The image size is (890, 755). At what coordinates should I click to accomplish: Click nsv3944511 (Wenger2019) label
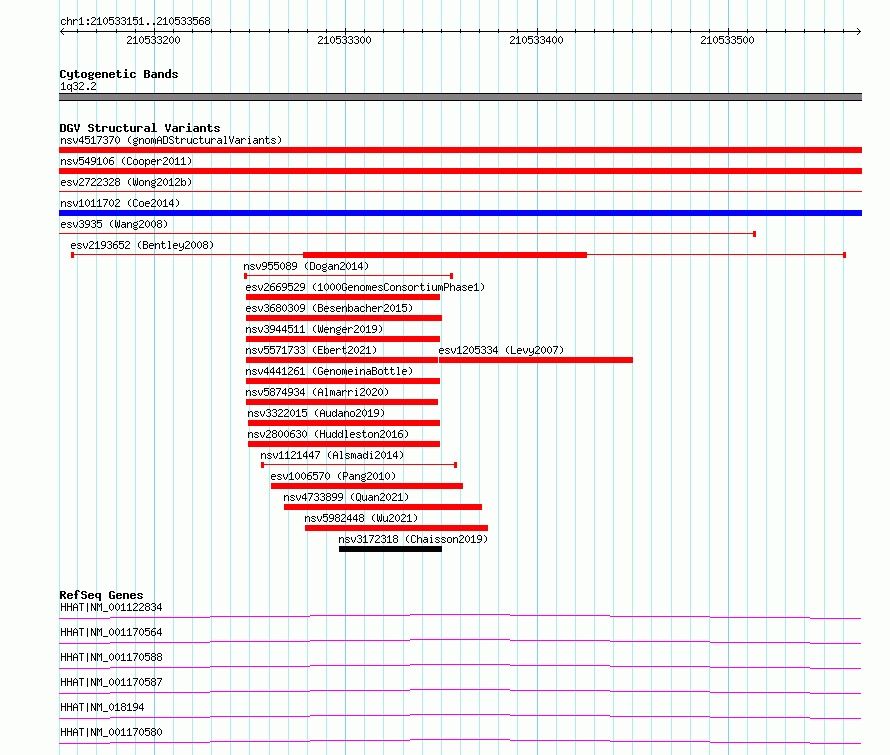tap(314, 329)
